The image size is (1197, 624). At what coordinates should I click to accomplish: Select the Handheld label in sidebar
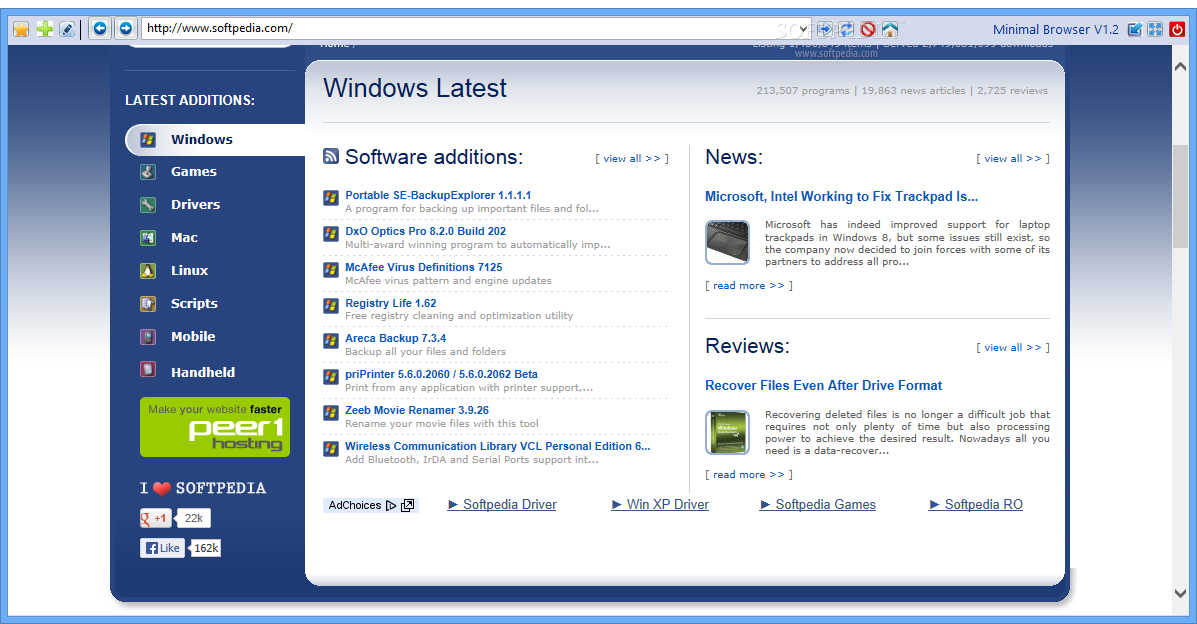point(203,373)
